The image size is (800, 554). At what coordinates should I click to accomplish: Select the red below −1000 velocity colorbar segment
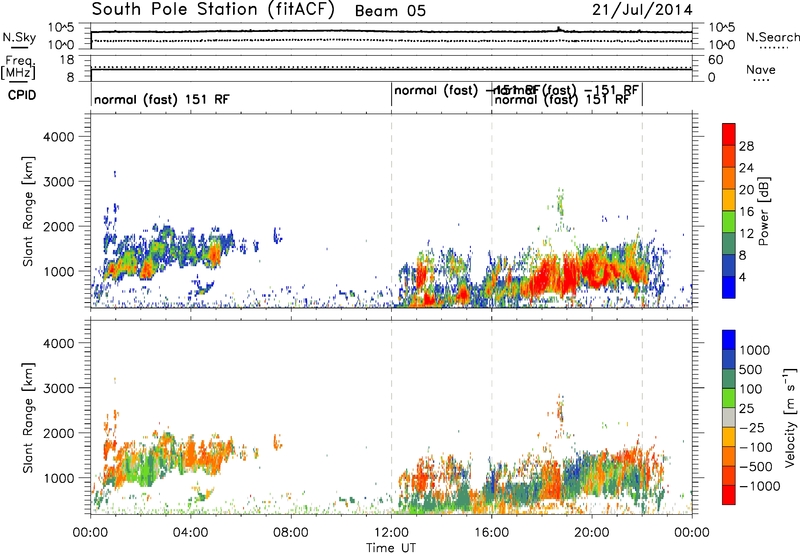coord(729,495)
